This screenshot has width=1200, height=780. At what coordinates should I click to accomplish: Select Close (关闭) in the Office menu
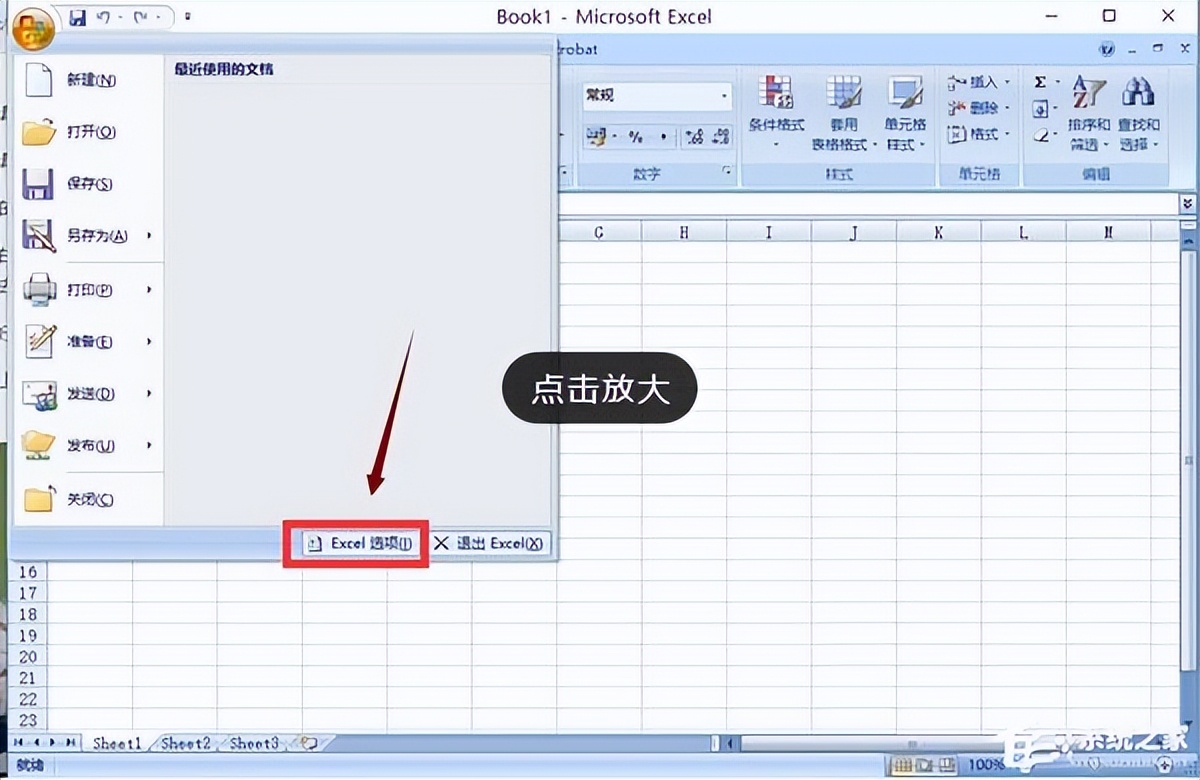tap(88, 499)
